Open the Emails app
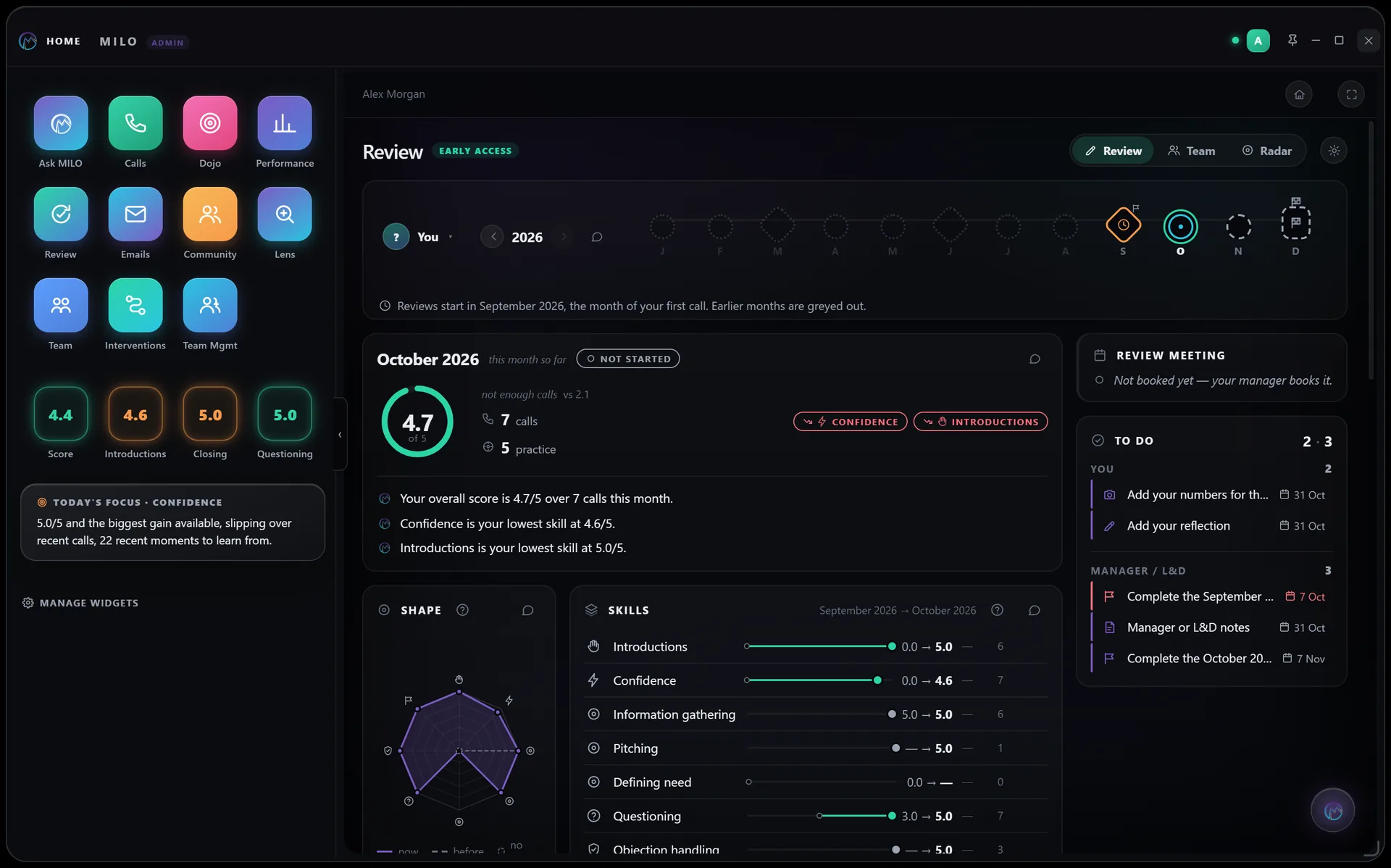The width and height of the screenshot is (1391, 868). [135, 214]
